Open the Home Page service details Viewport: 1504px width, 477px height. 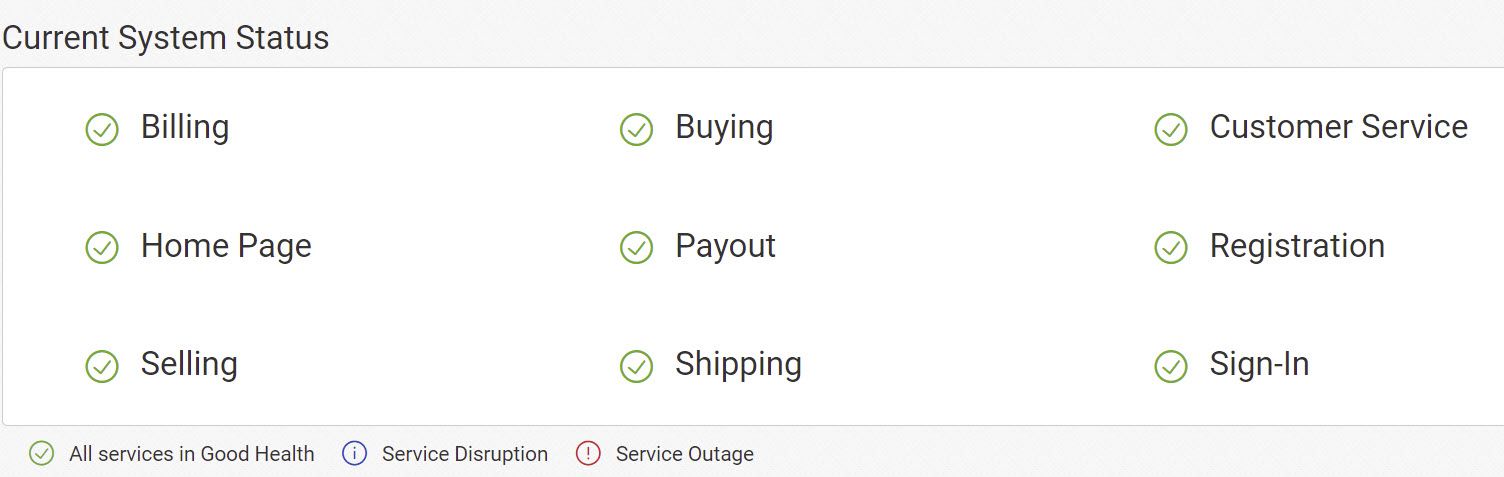coord(226,245)
